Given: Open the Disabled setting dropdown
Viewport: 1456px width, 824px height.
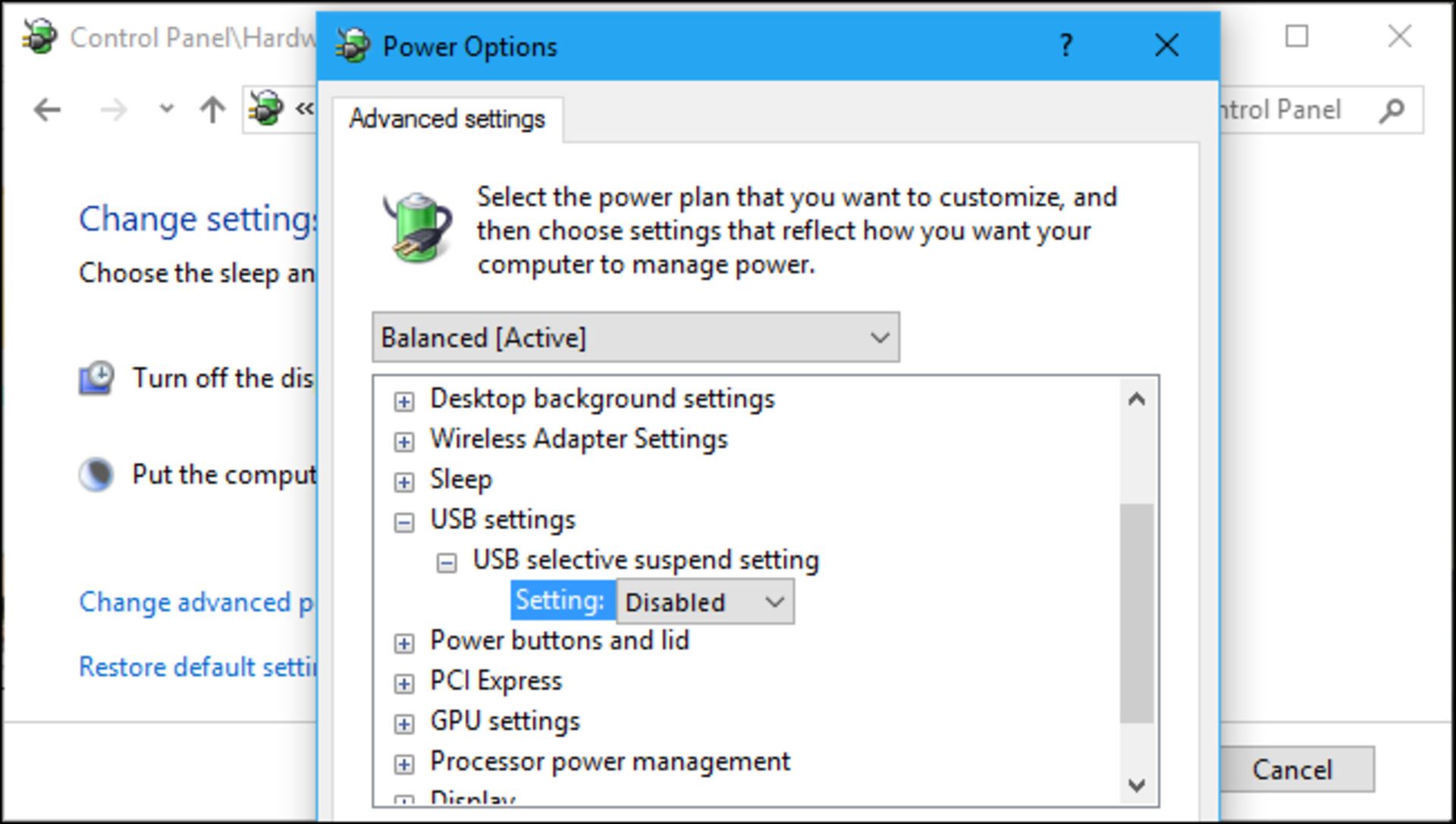Looking at the screenshot, I should (705, 602).
